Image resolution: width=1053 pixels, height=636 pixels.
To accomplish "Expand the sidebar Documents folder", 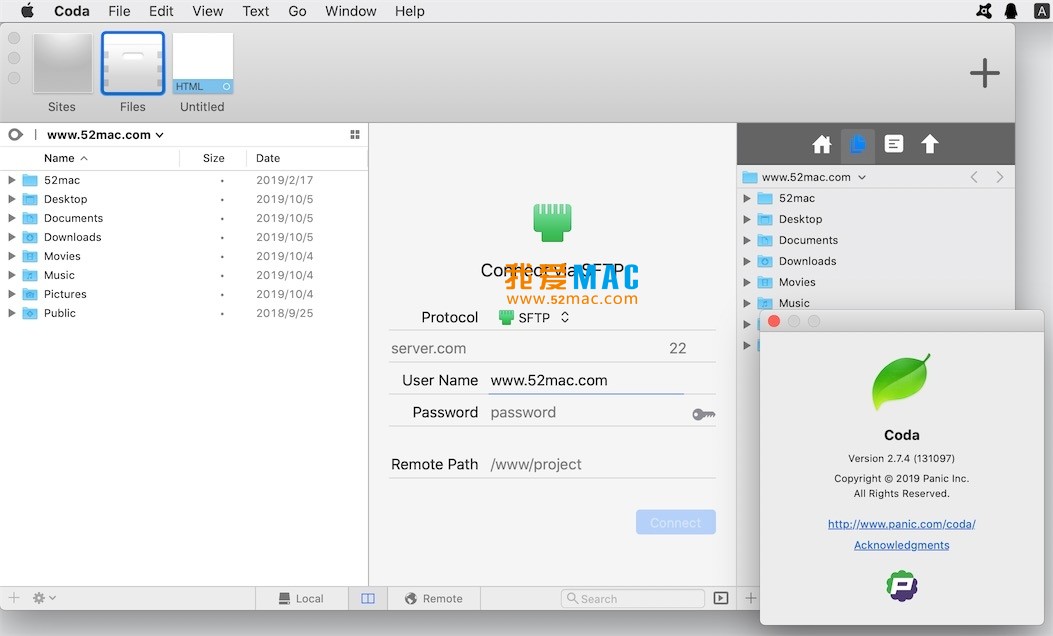I will point(747,240).
